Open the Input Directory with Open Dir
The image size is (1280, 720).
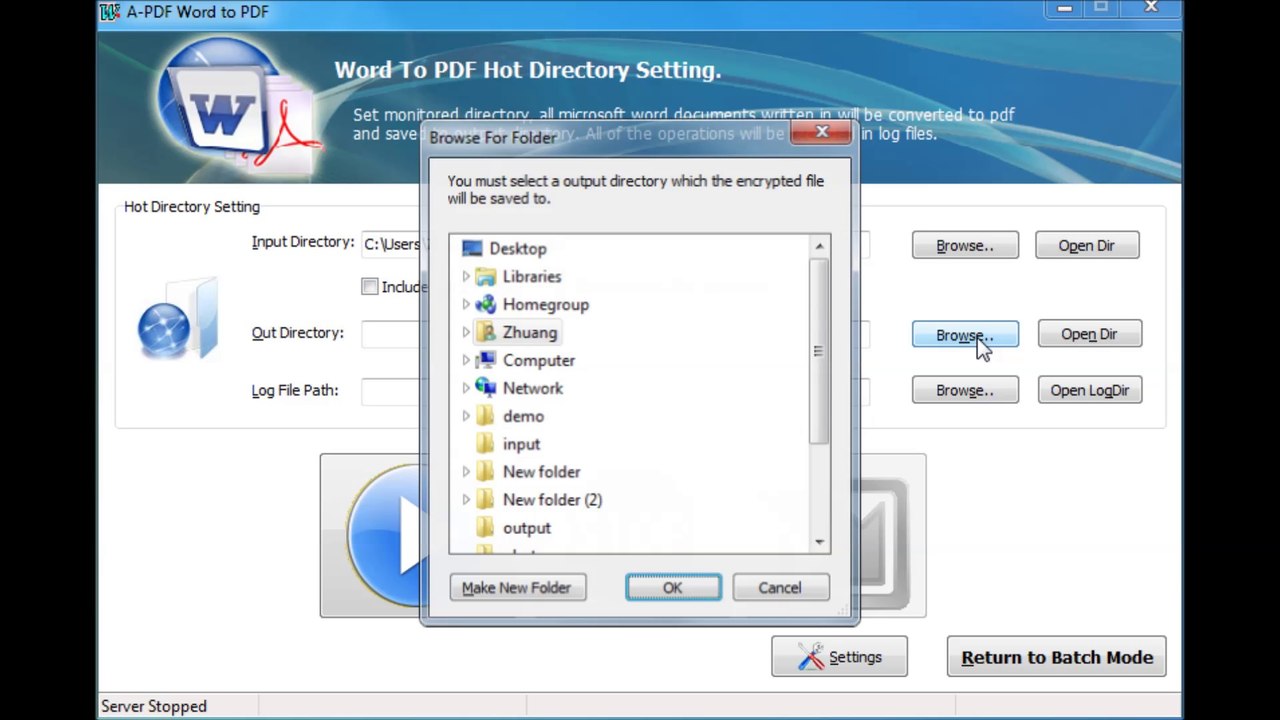tap(1086, 246)
